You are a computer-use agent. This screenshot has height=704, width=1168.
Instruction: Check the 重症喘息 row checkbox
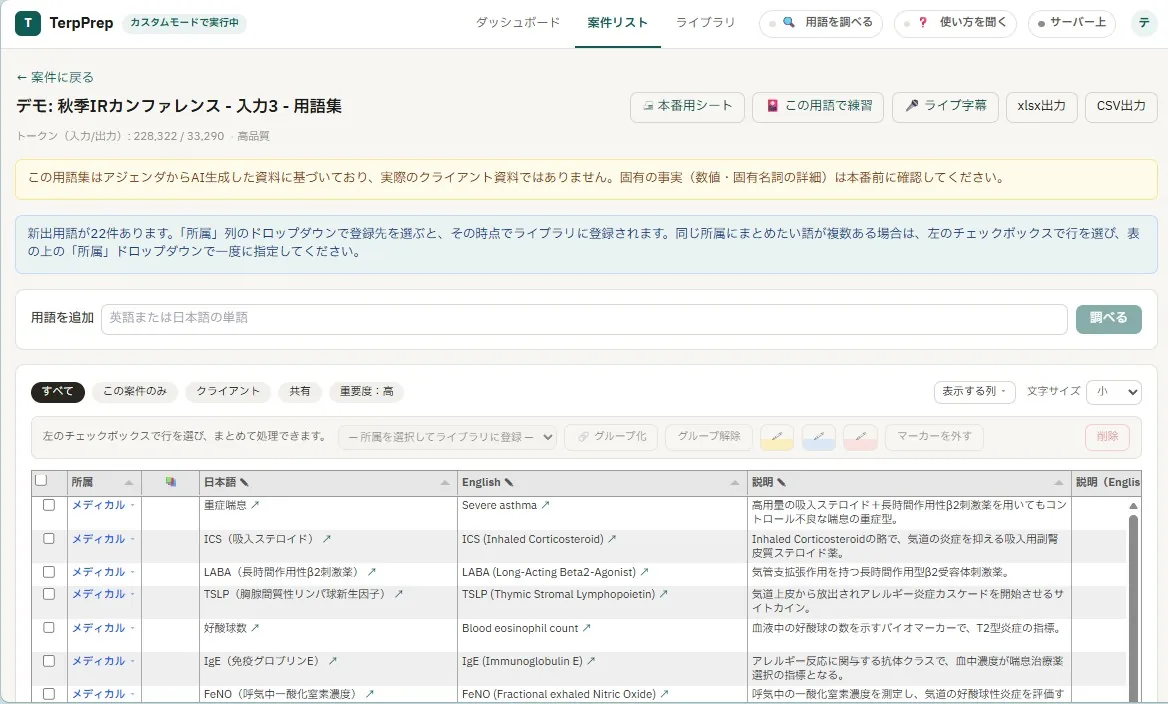pos(49,505)
